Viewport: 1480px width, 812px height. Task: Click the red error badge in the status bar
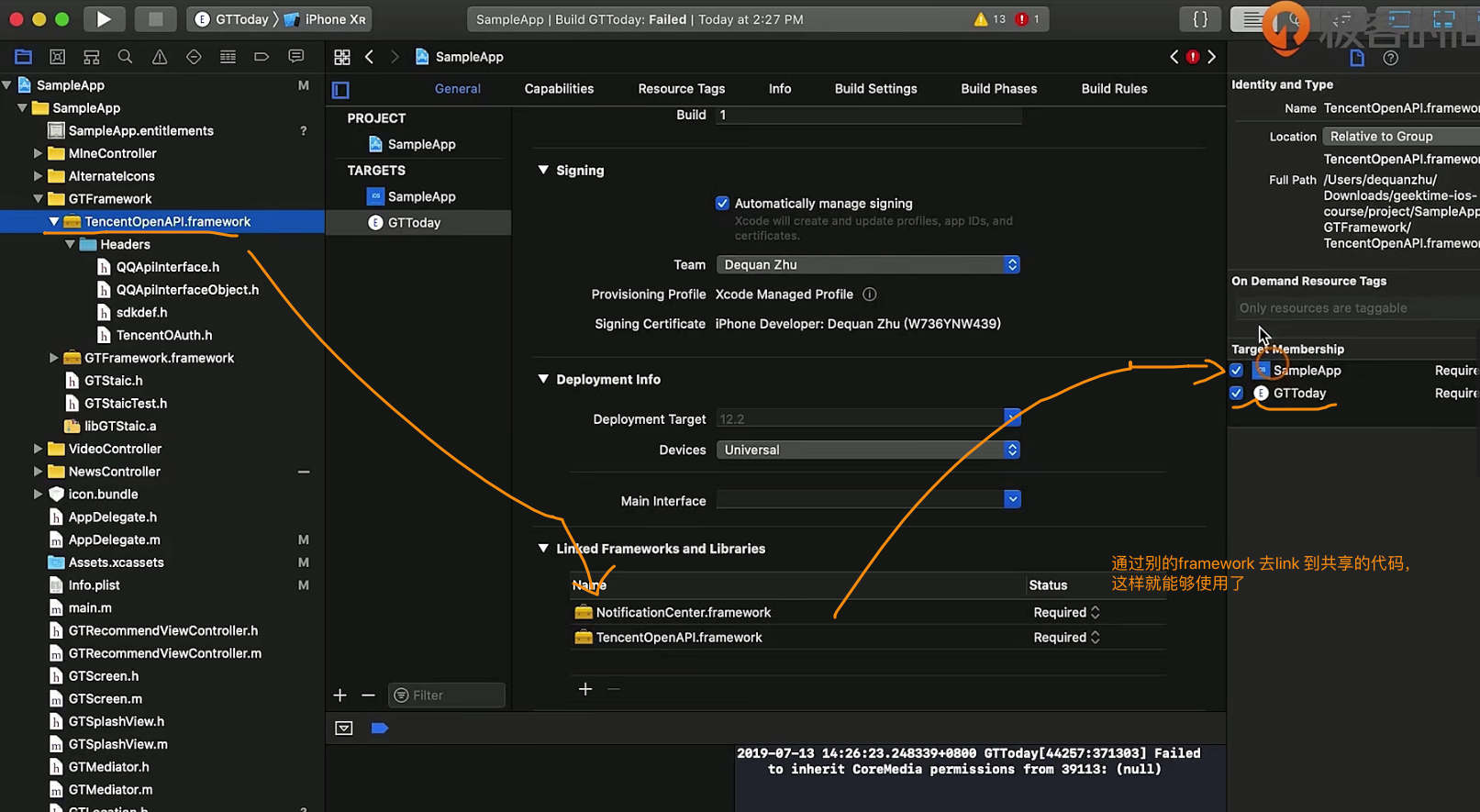[1022, 19]
